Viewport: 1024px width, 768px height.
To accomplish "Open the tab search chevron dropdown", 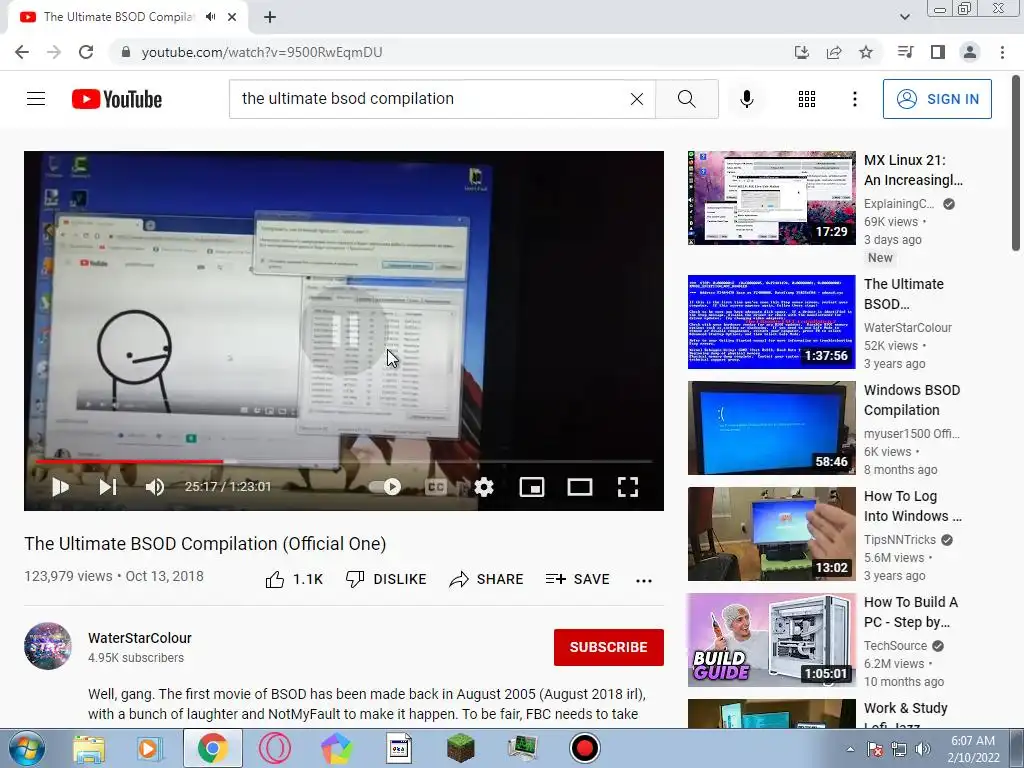I will click(904, 17).
